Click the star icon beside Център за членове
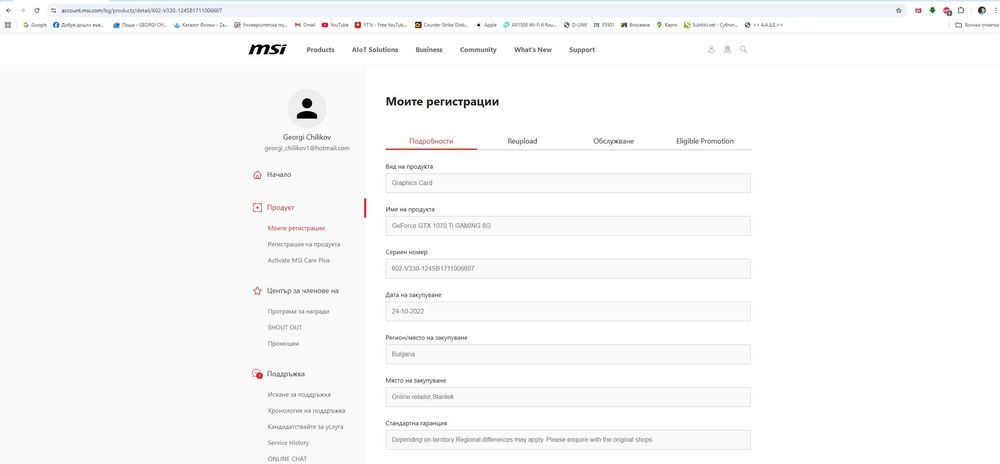 257,291
